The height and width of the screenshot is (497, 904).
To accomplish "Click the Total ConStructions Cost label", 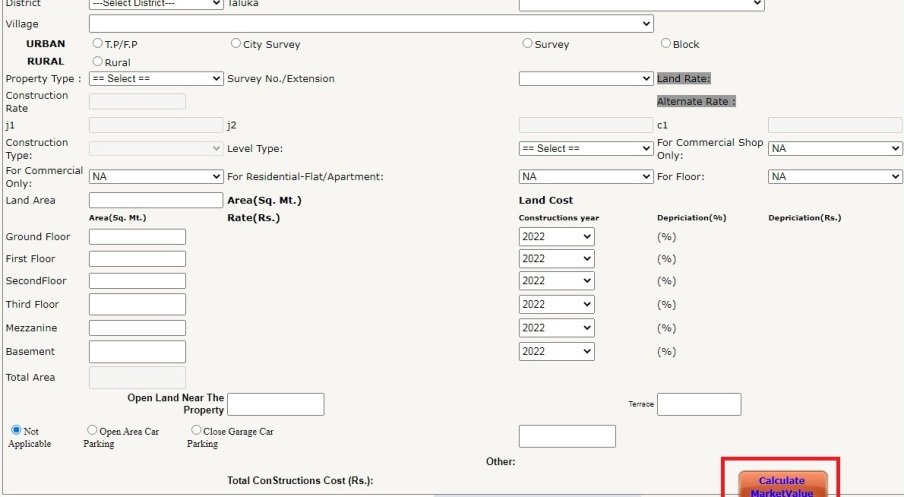I will [x=300, y=480].
